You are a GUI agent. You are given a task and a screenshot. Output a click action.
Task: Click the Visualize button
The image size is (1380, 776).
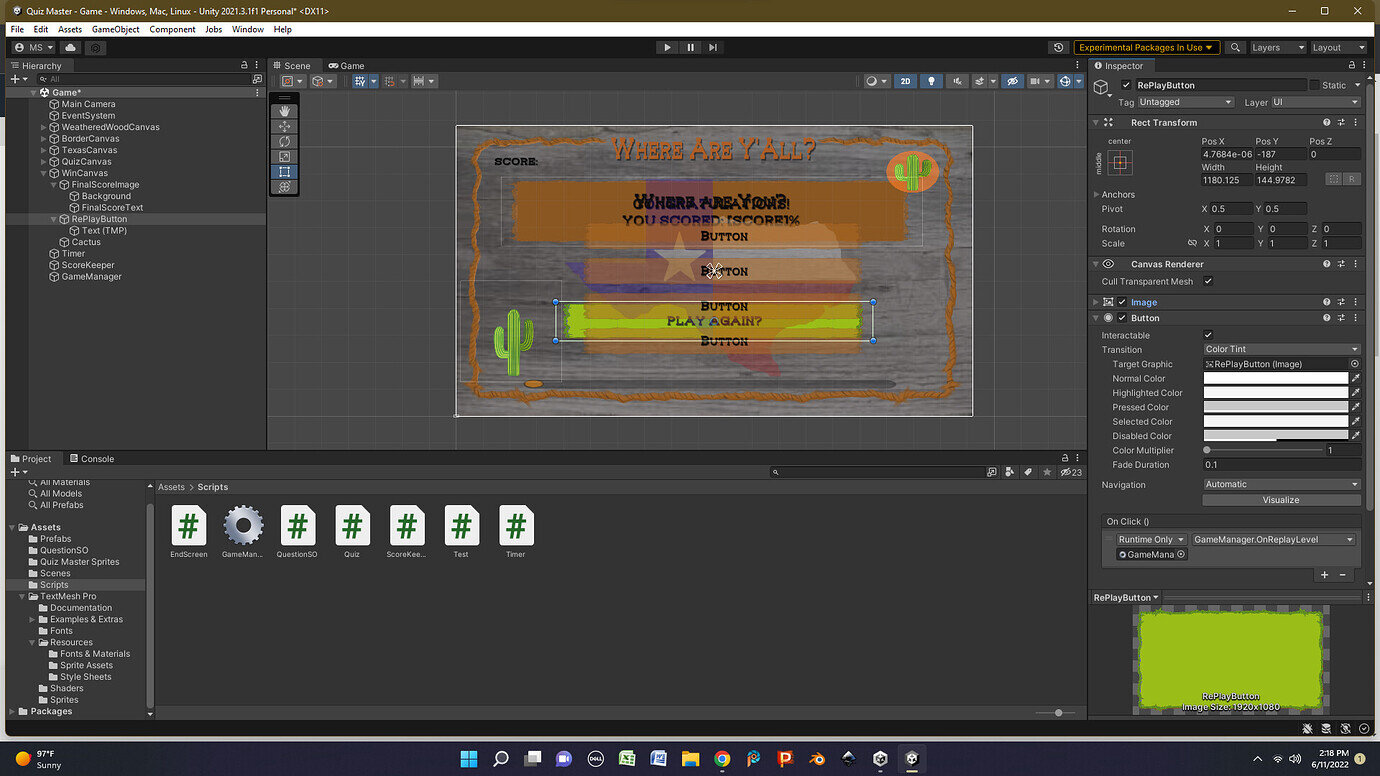(x=1280, y=500)
